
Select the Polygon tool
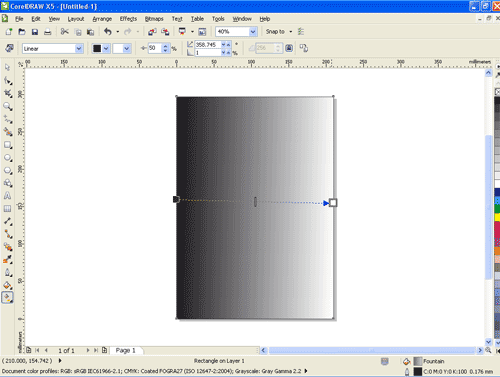coord(7,170)
